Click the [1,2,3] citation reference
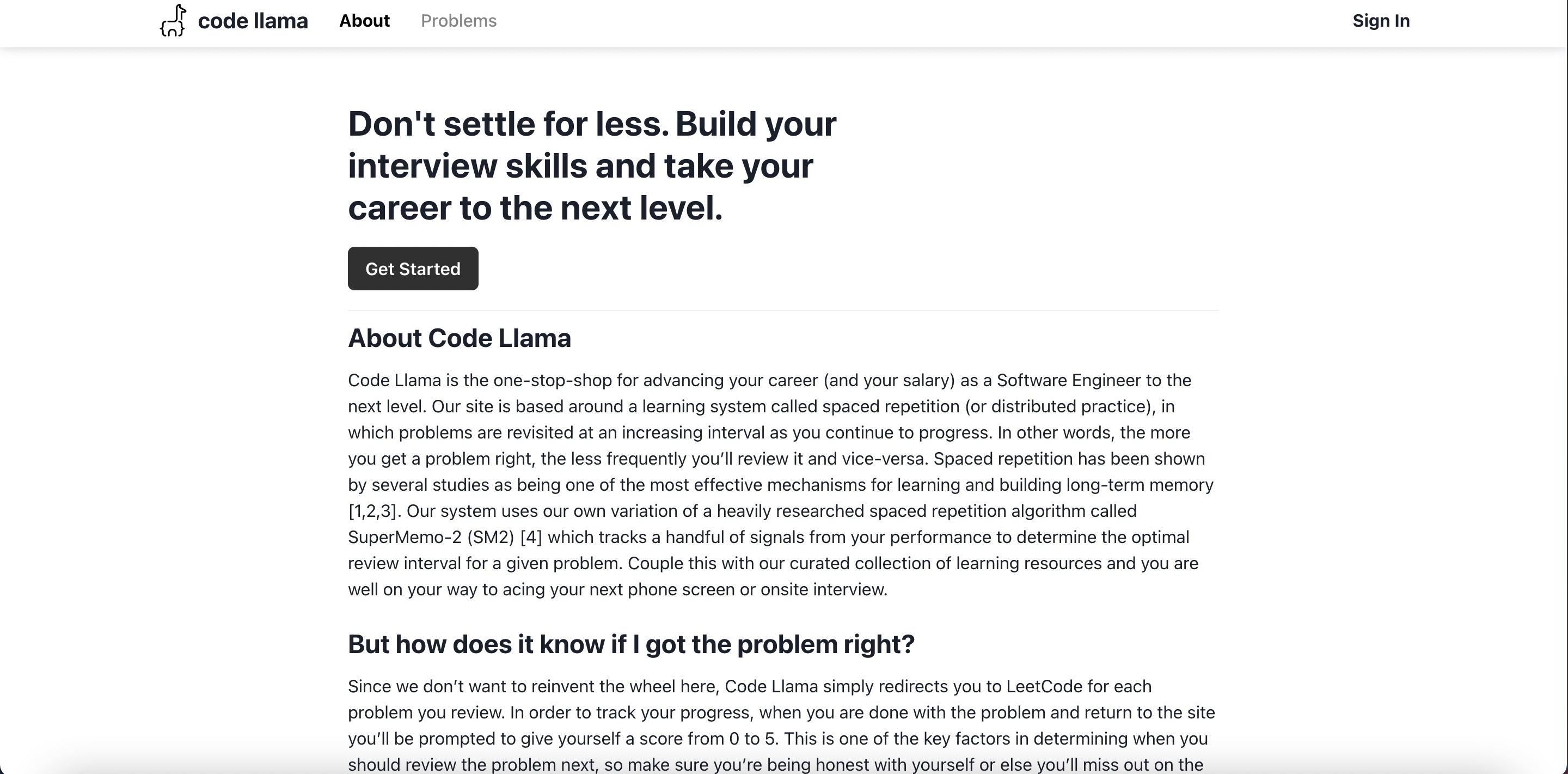The image size is (1568, 774). coord(372,511)
